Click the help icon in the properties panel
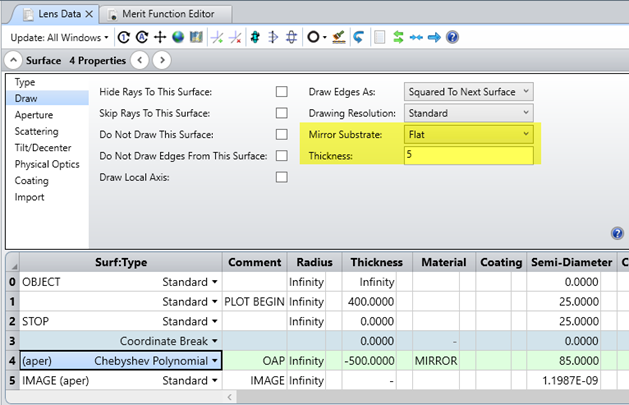This screenshot has height=405, width=629. [617, 233]
